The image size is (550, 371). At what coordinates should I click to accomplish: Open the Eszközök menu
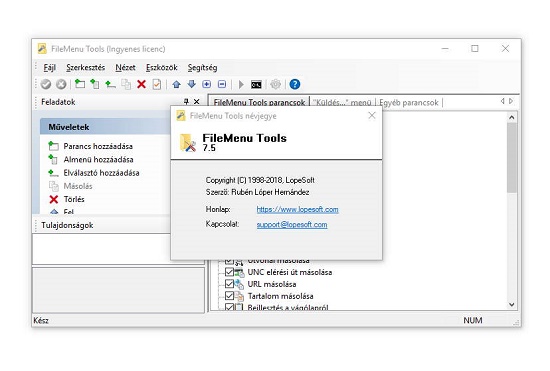pyautogui.click(x=162, y=67)
